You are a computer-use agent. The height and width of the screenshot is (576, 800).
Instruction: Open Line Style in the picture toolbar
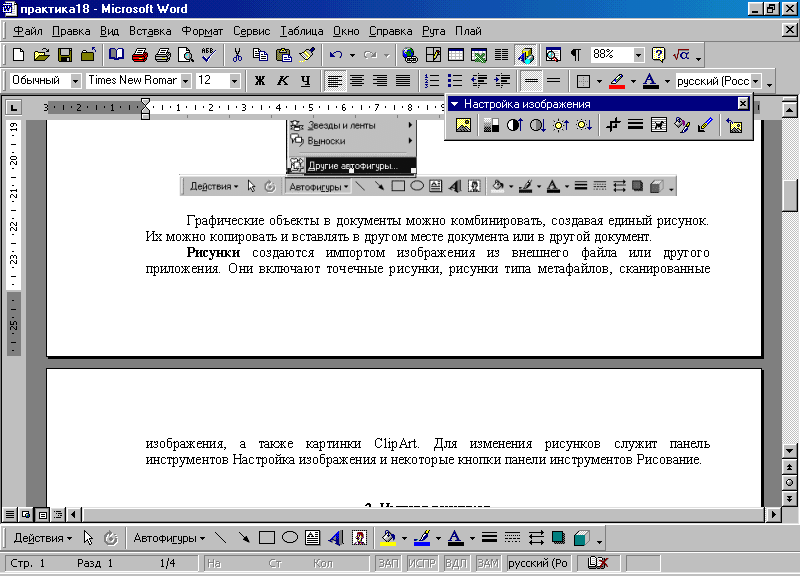[635, 125]
